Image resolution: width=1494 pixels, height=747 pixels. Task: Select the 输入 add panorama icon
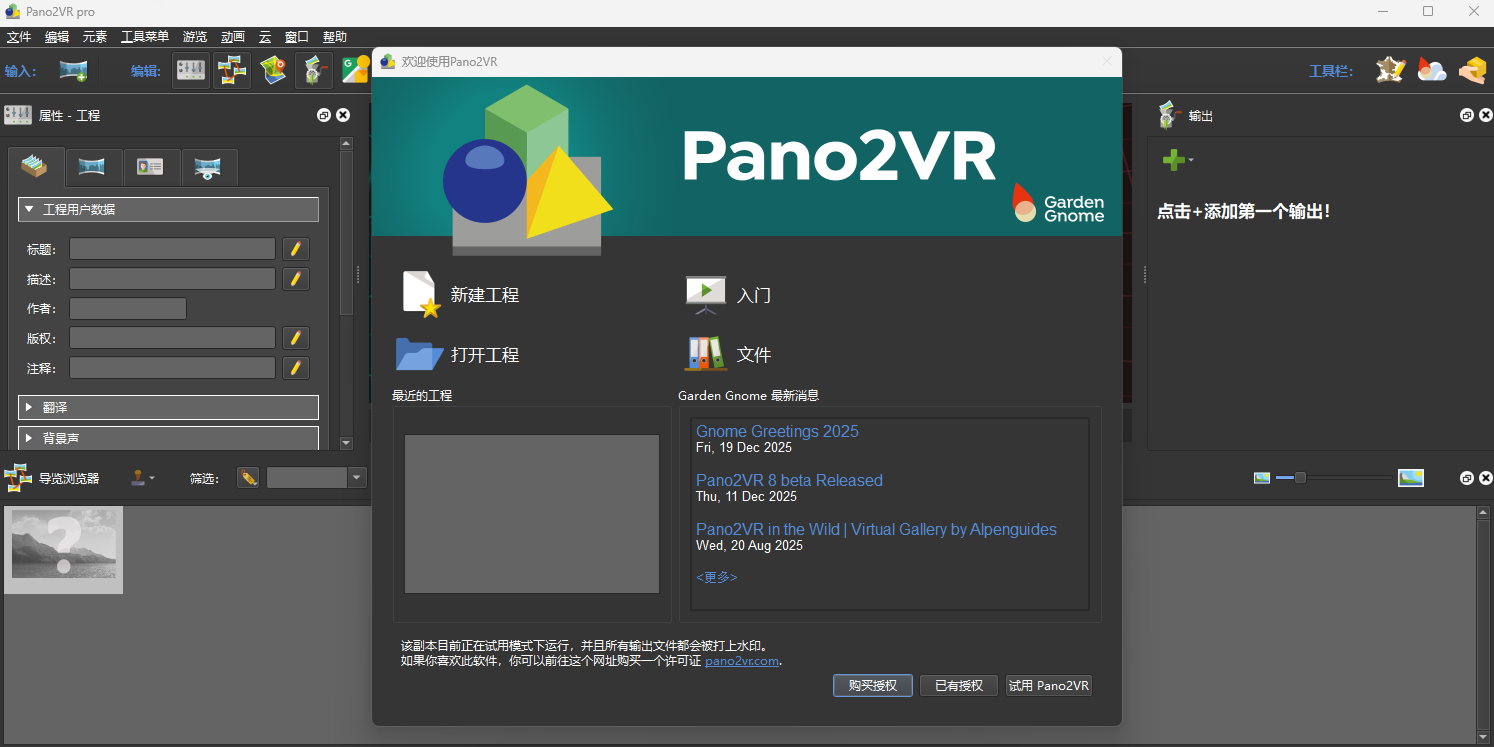click(x=71, y=70)
